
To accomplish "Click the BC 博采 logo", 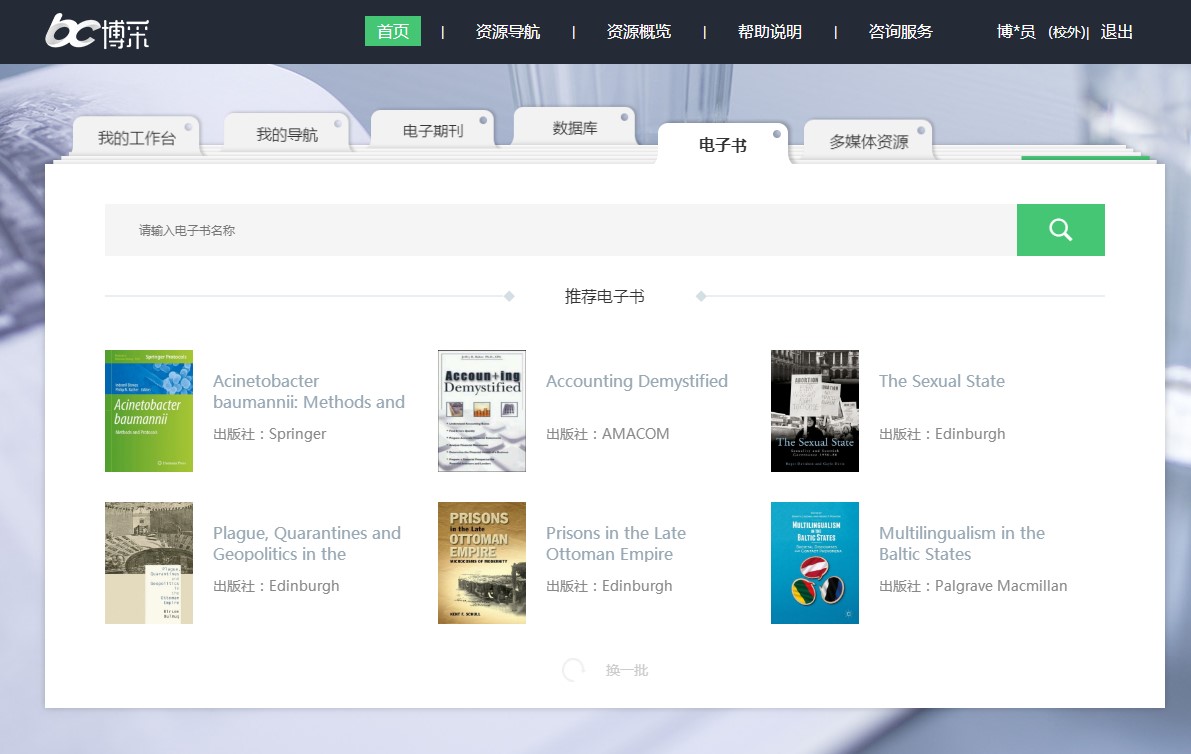I will 97,32.
